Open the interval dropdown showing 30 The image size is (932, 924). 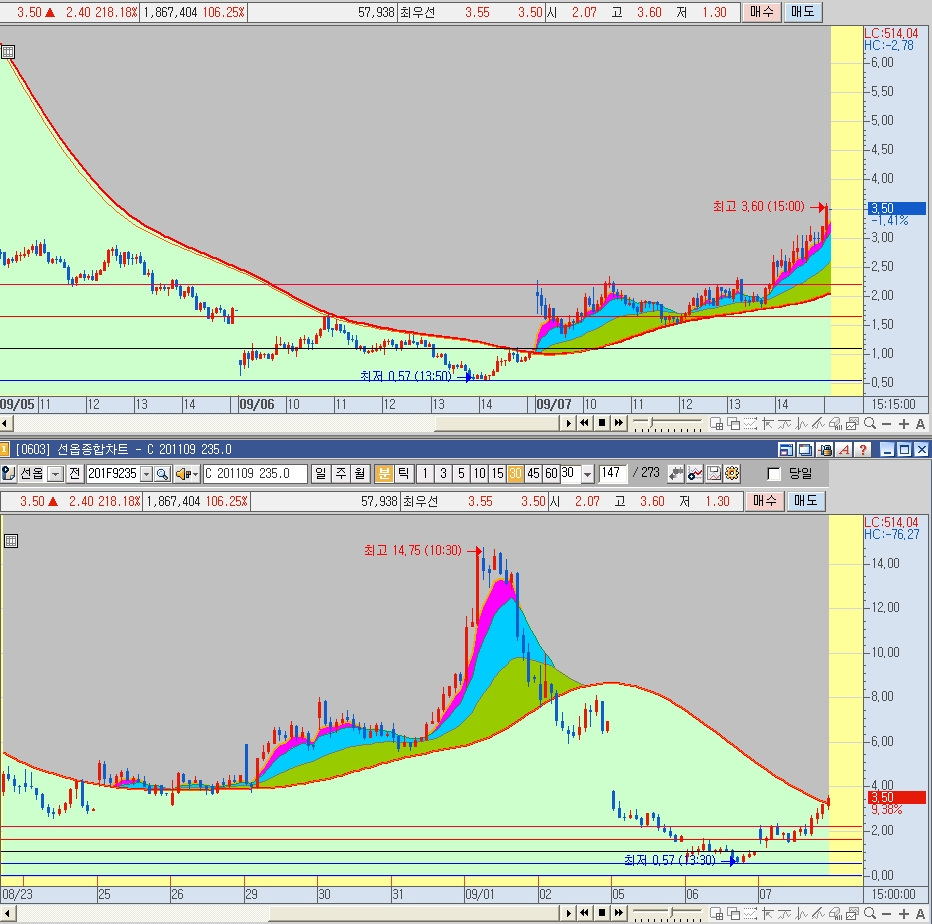tap(587, 474)
